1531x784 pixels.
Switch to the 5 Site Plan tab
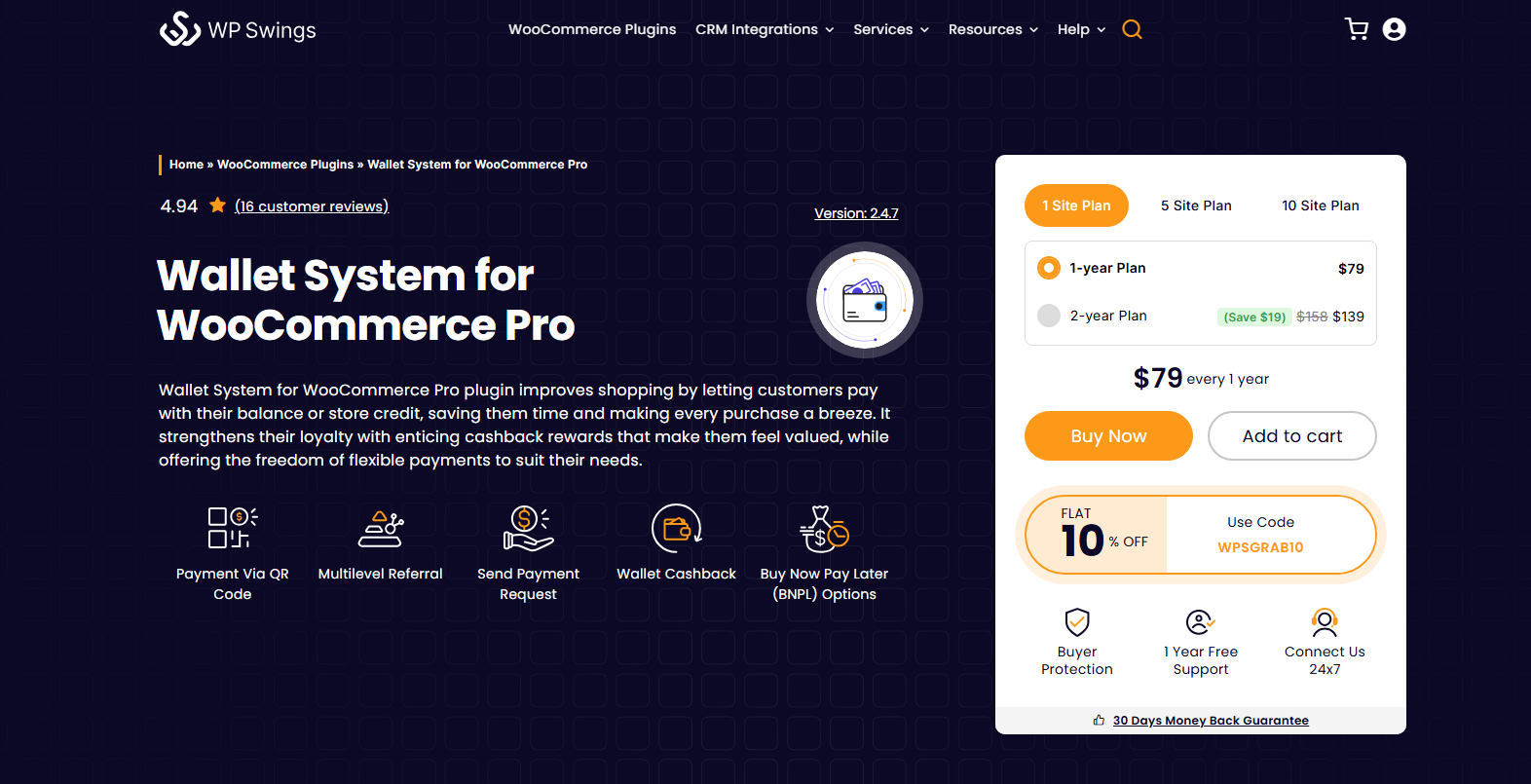pyautogui.click(x=1196, y=205)
